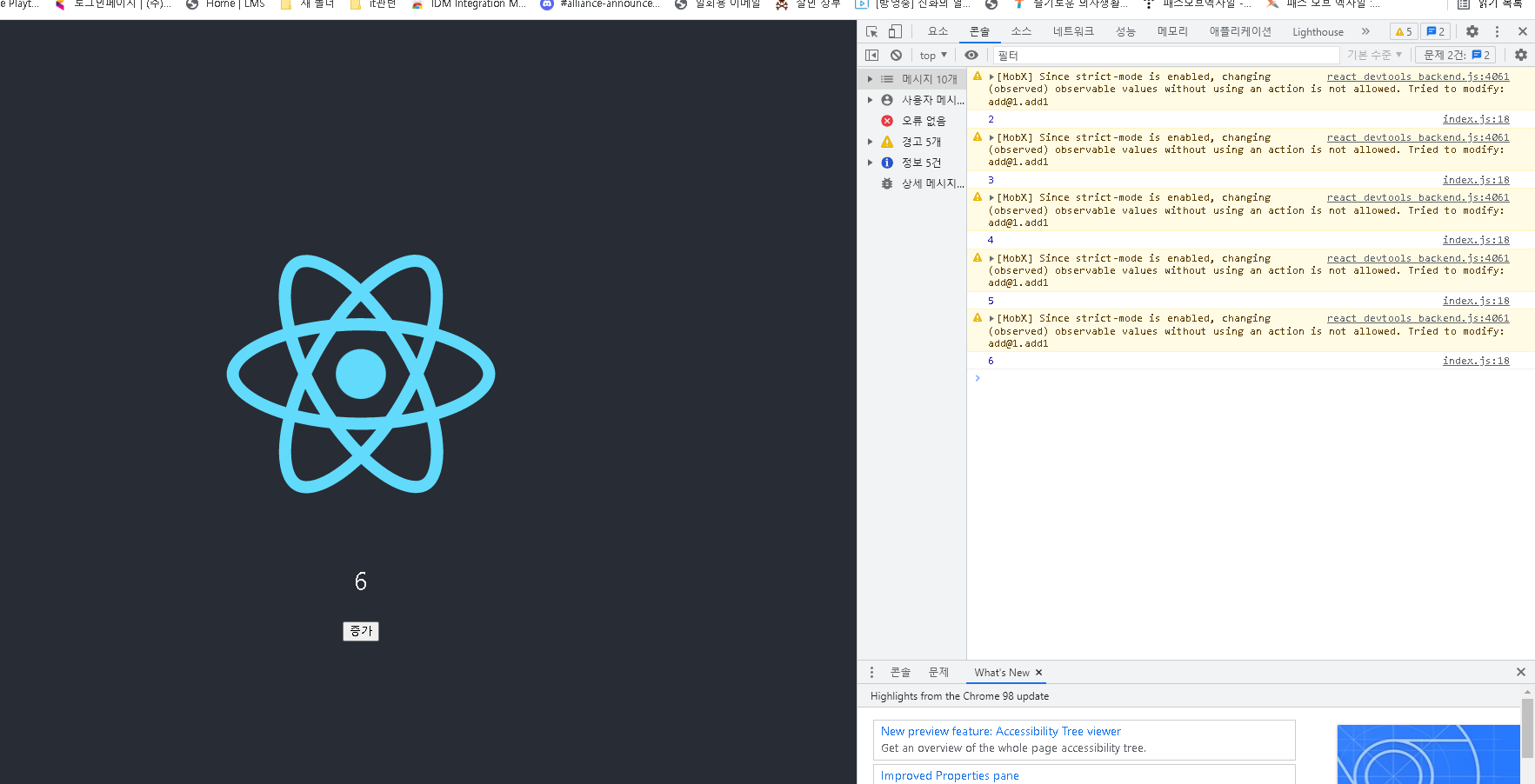Image resolution: width=1535 pixels, height=784 pixels.
Task: Toggle the device toolbar icon
Action: tap(895, 31)
